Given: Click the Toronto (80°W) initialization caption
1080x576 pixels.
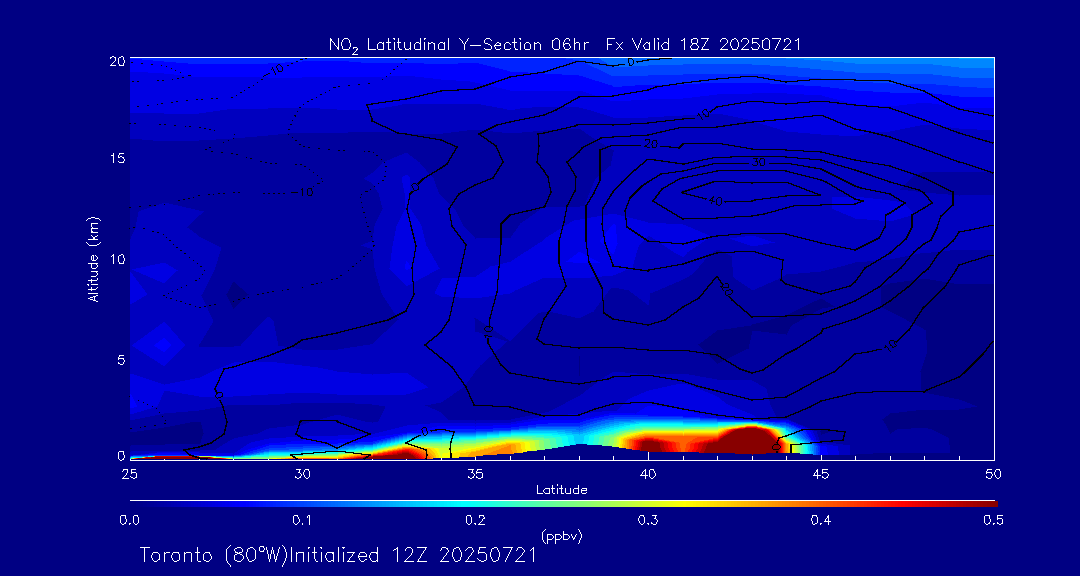Looking at the screenshot, I should [338, 554].
